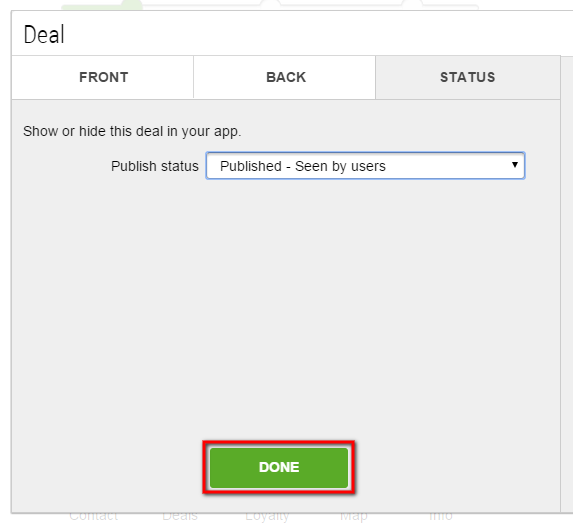Click the 'Published - Seen by users' value
The height and width of the screenshot is (530, 573).
pyautogui.click(x=303, y=166)
